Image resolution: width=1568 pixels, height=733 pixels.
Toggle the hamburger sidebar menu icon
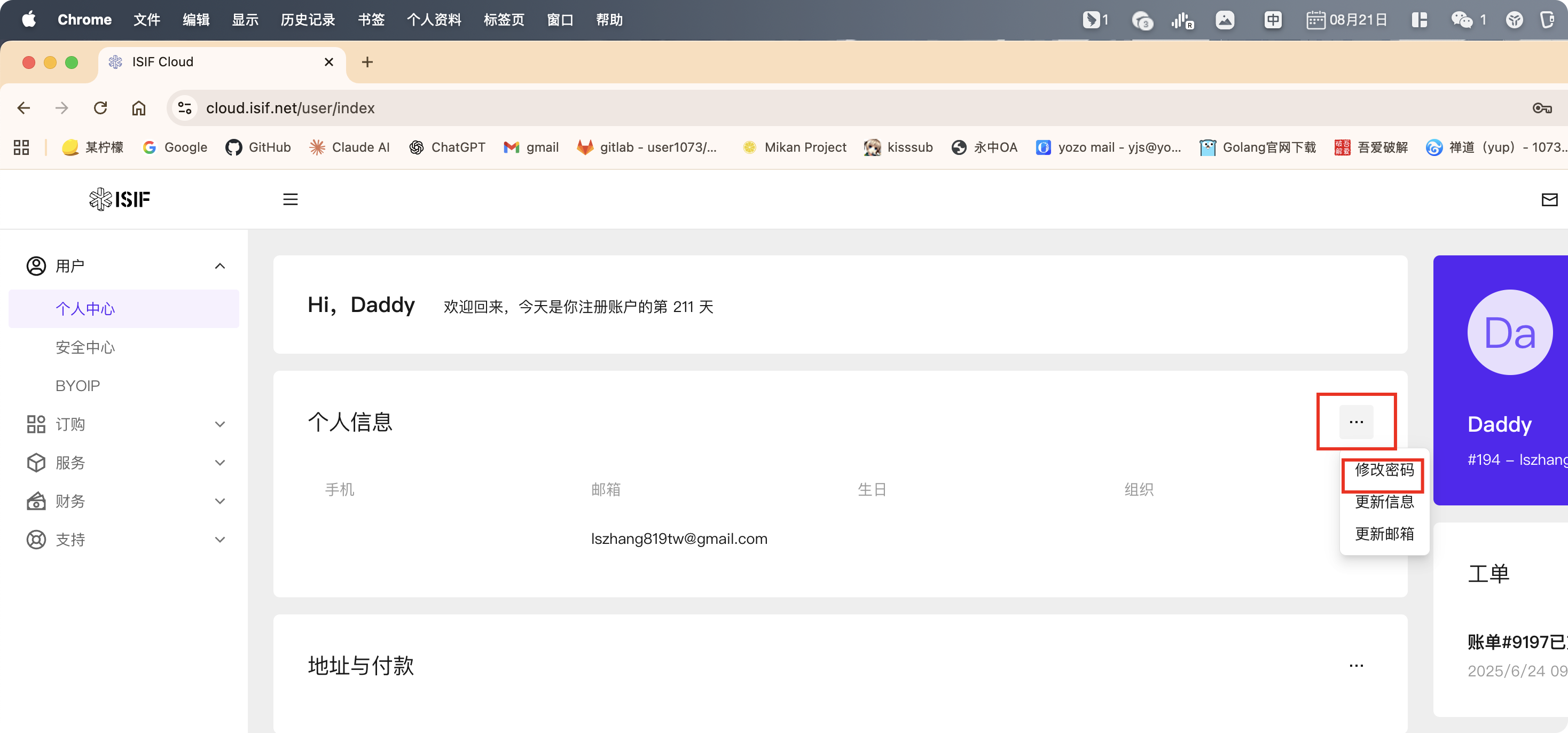291,199
